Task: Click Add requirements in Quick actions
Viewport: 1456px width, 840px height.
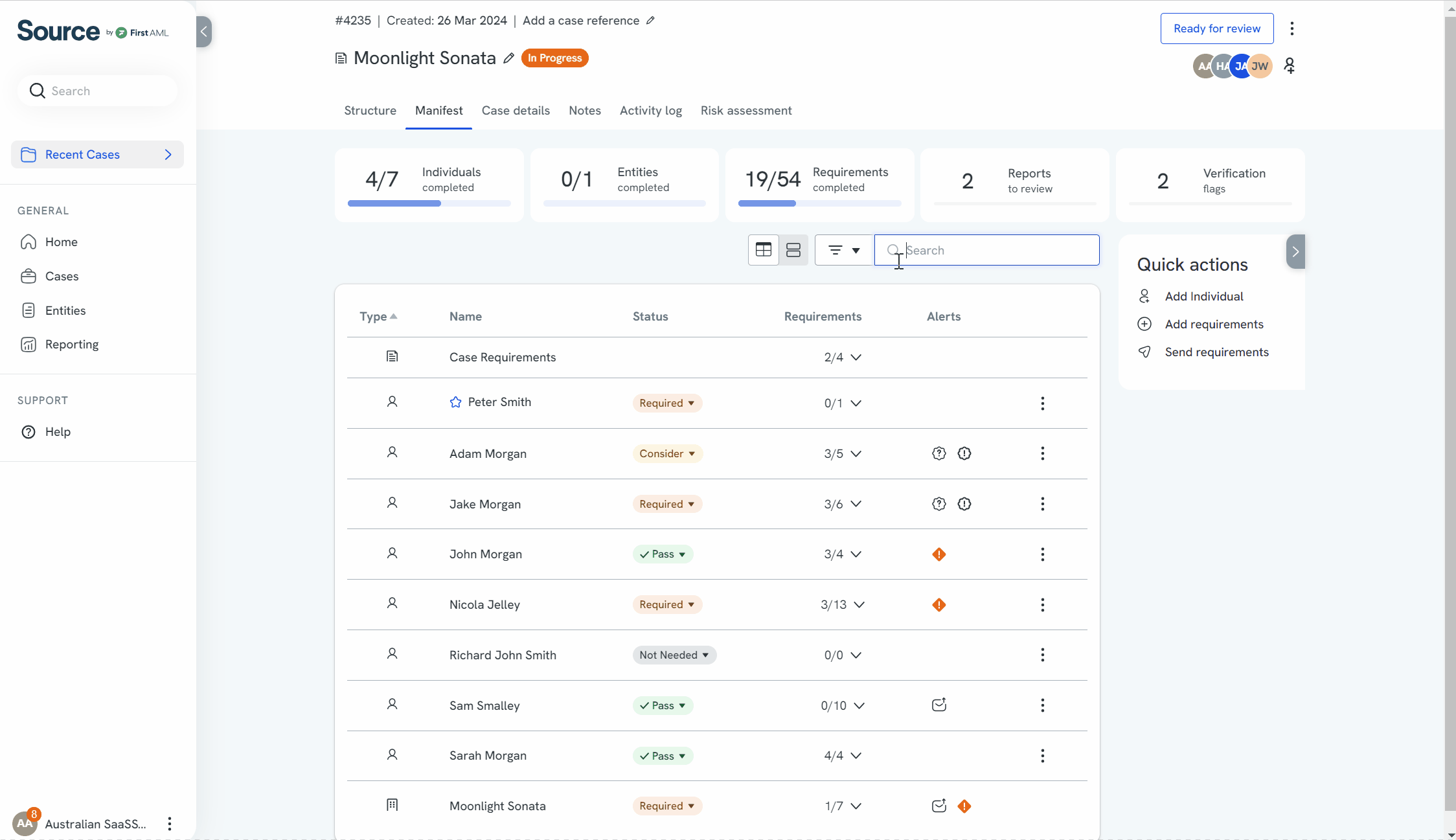Action: [x=1213, y=324]
